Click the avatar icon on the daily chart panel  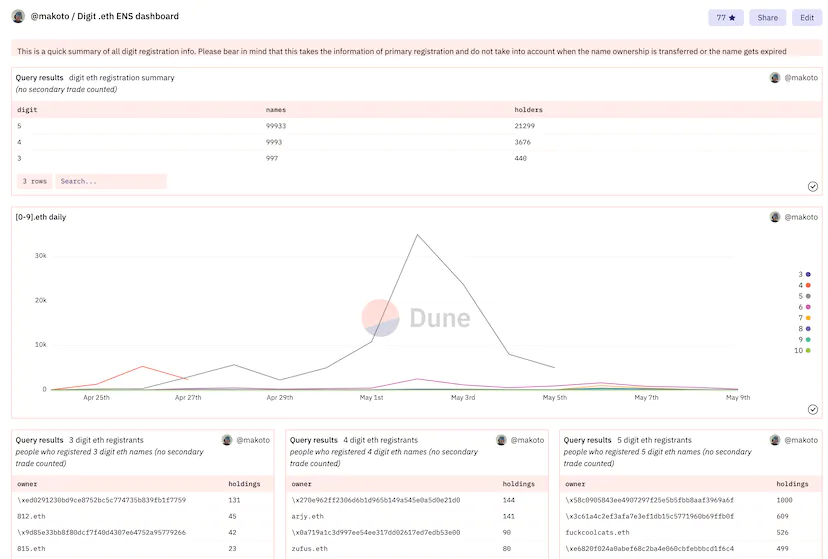coord(775,217)
